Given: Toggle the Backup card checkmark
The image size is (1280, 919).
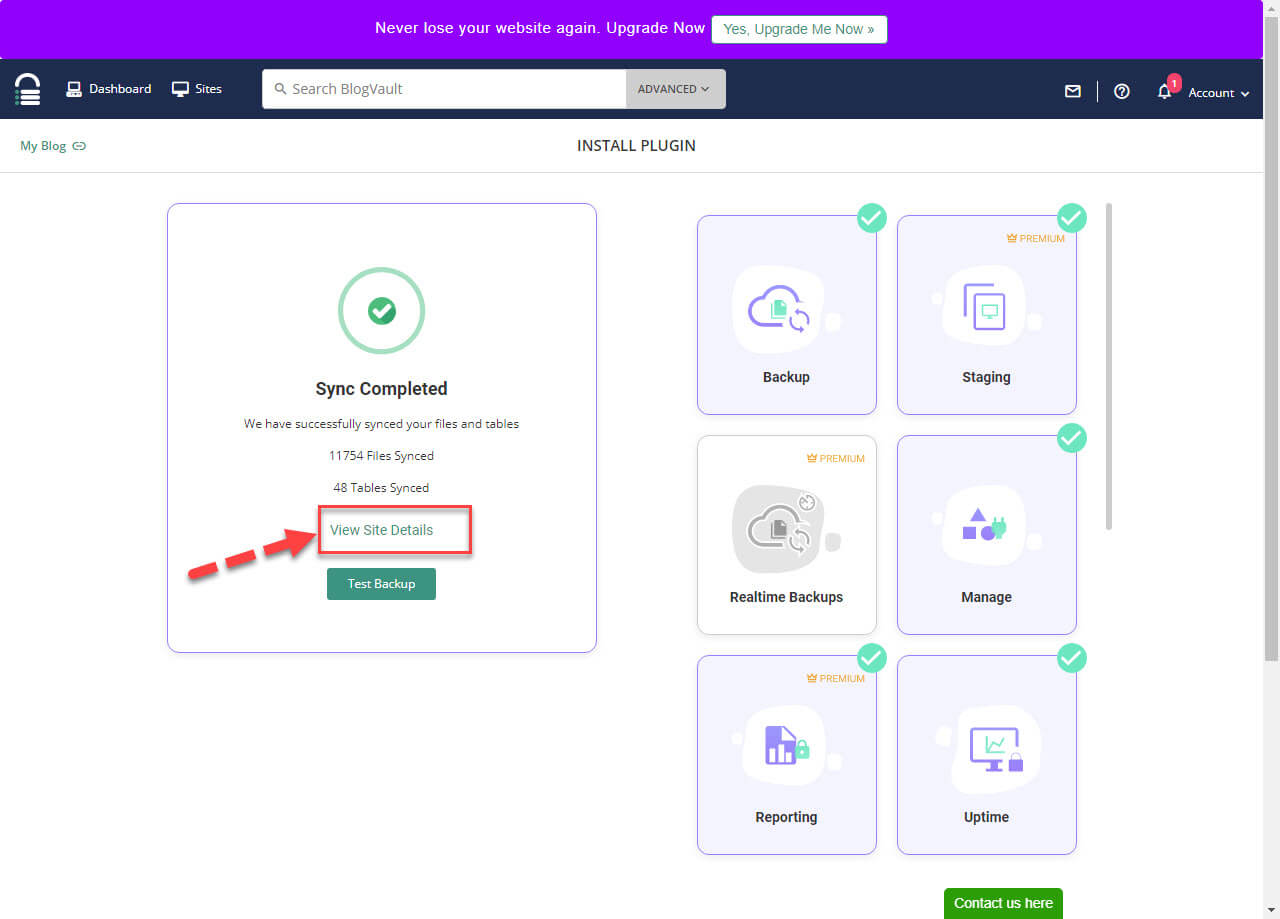Looking at the screenshot, I should (x=872, y=217).
